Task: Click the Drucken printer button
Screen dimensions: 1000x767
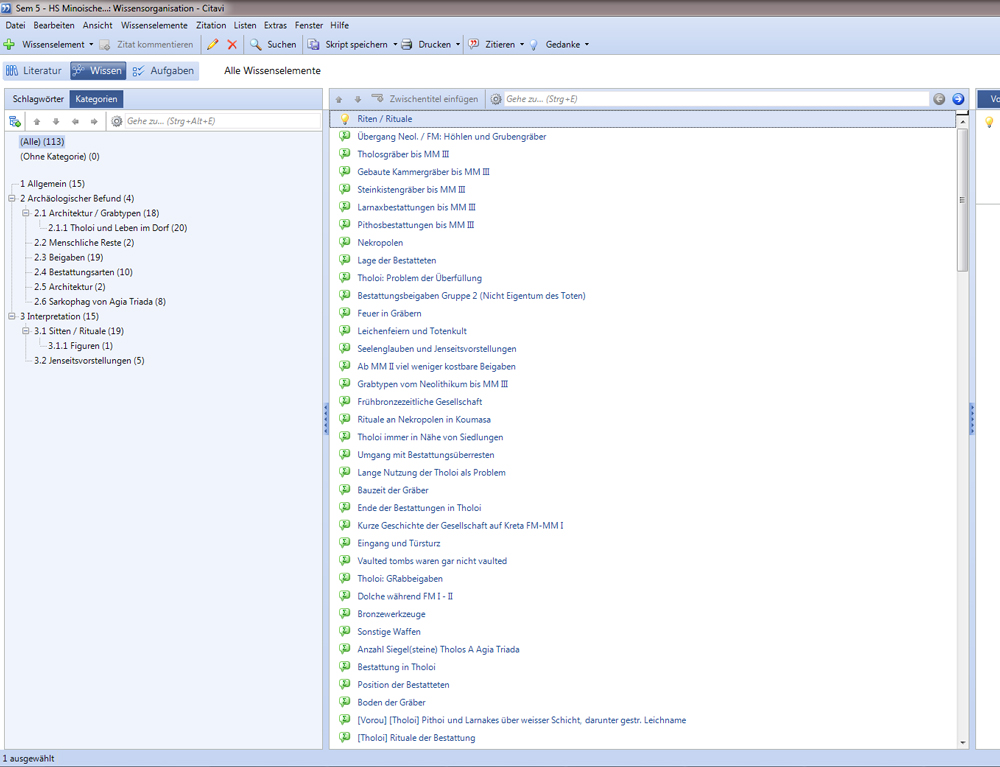Action: click(x=426, y=45)
